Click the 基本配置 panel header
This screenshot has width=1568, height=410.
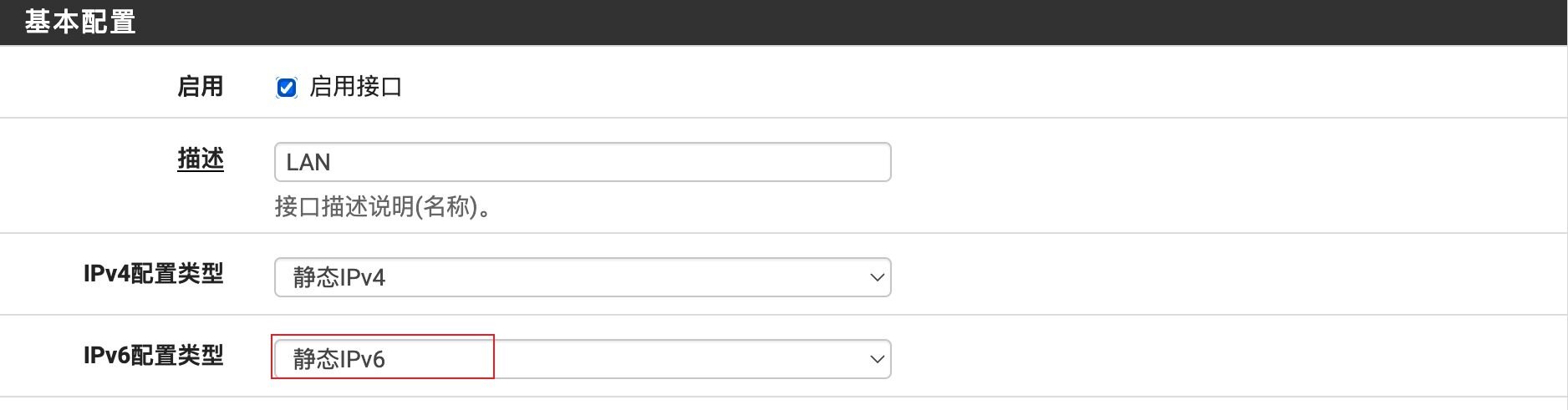point(80,22)
